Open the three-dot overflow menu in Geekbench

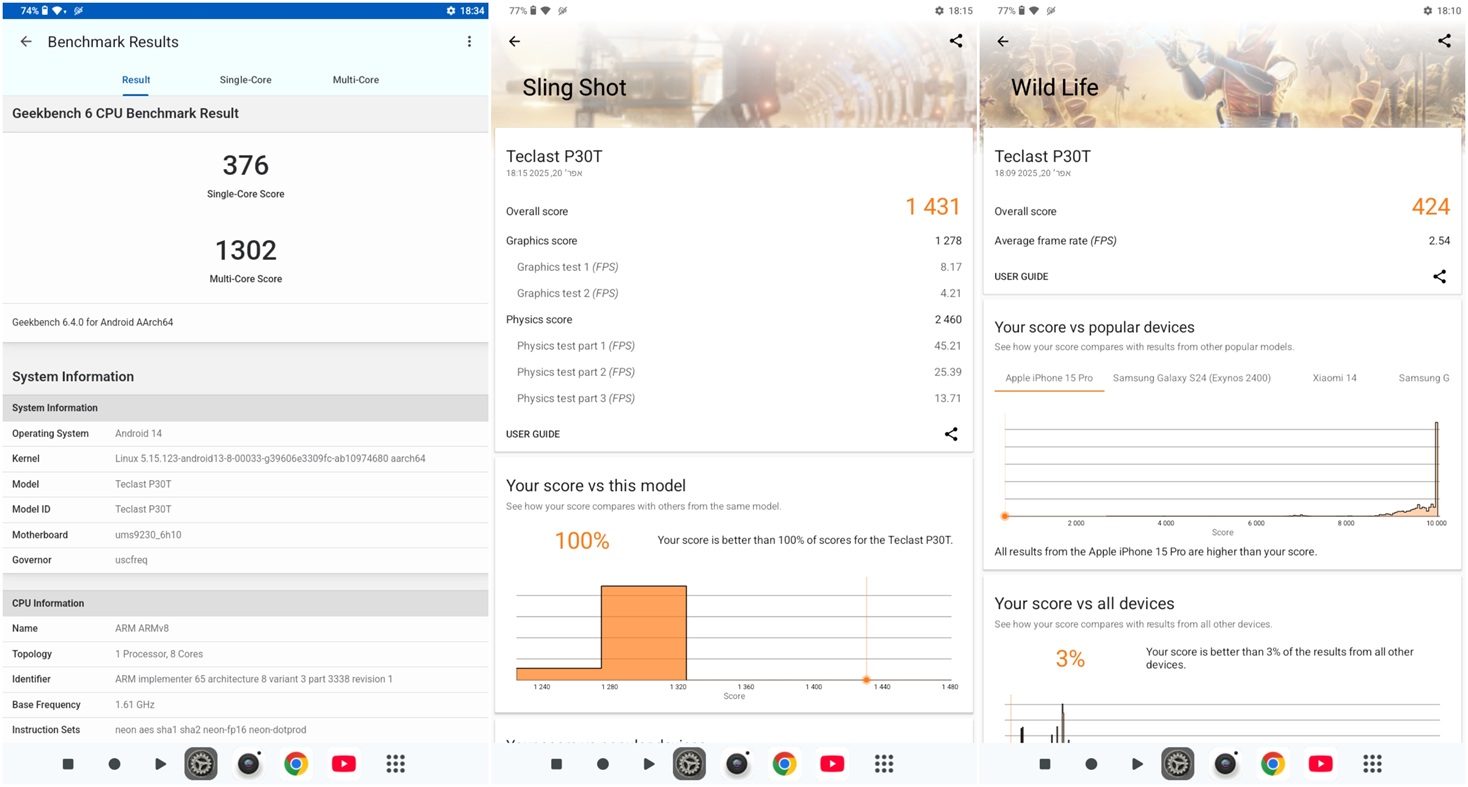click(469, 42)
